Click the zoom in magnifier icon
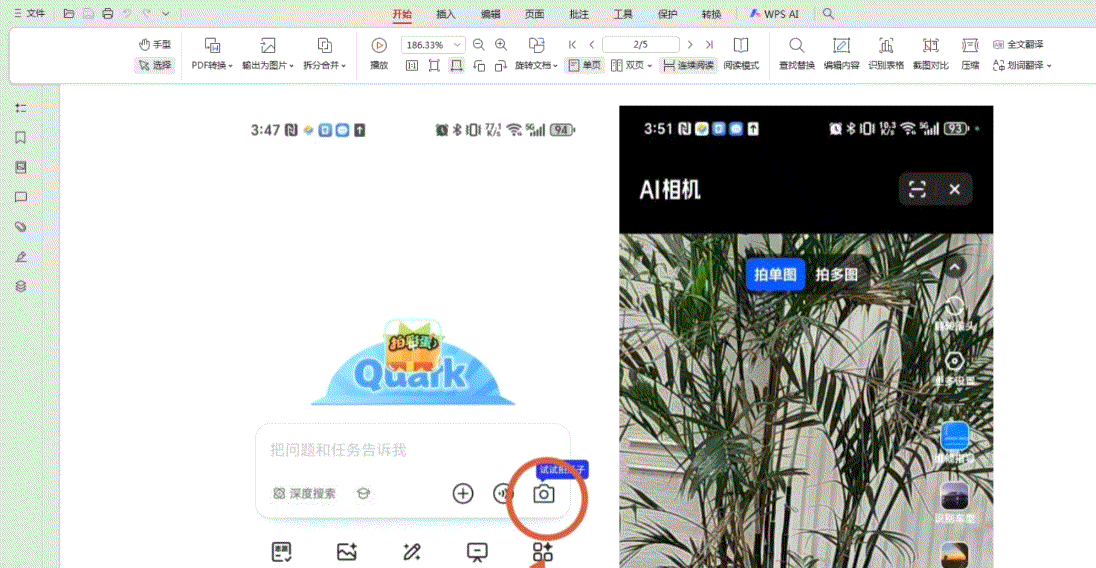Screen dimensions: 1096x568 501,45
